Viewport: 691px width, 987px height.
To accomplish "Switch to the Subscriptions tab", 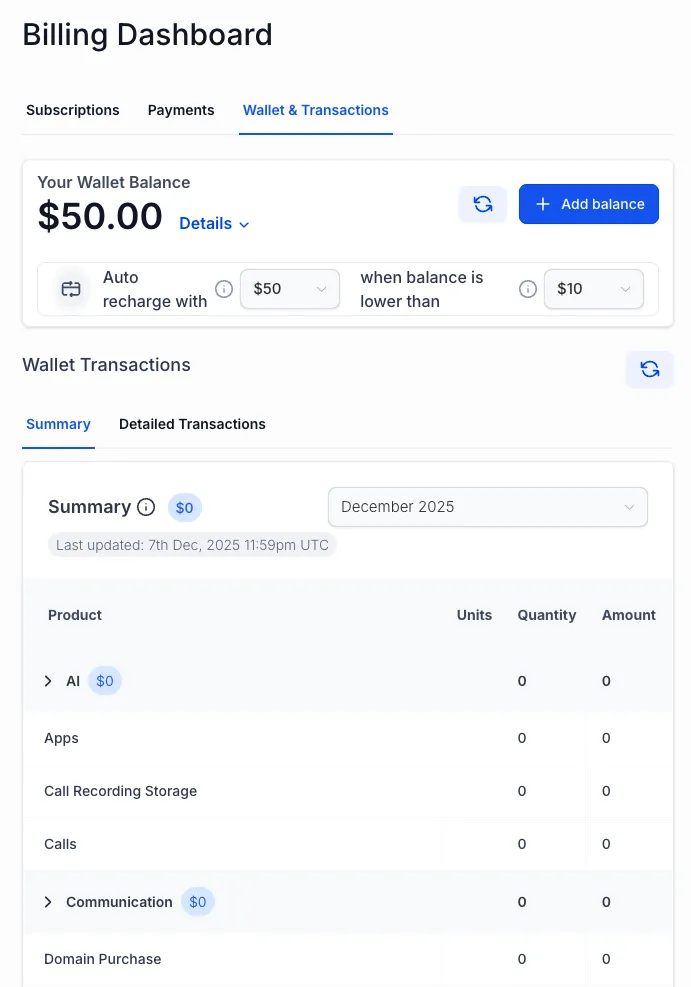I will coord(73,110).
